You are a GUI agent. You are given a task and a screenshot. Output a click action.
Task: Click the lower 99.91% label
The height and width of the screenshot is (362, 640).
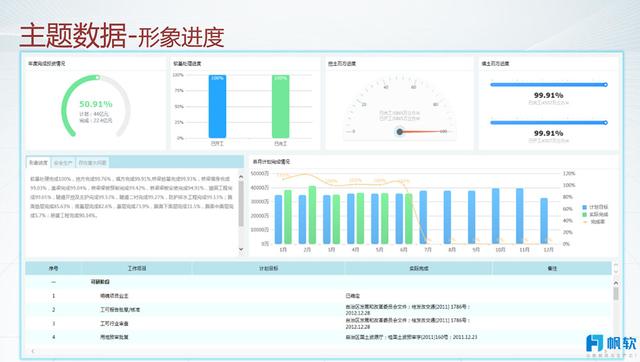549,133
